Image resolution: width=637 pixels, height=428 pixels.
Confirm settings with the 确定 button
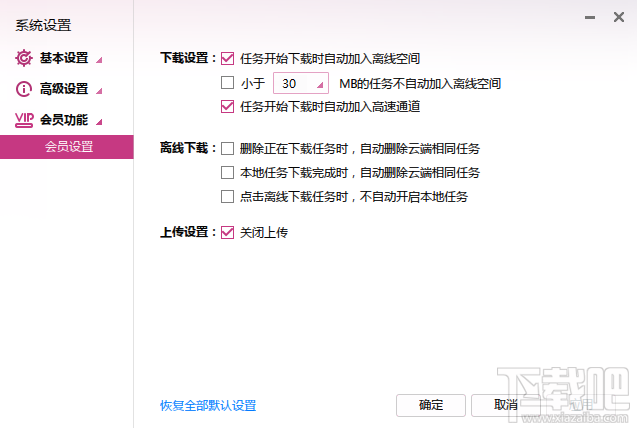point(431,405)
